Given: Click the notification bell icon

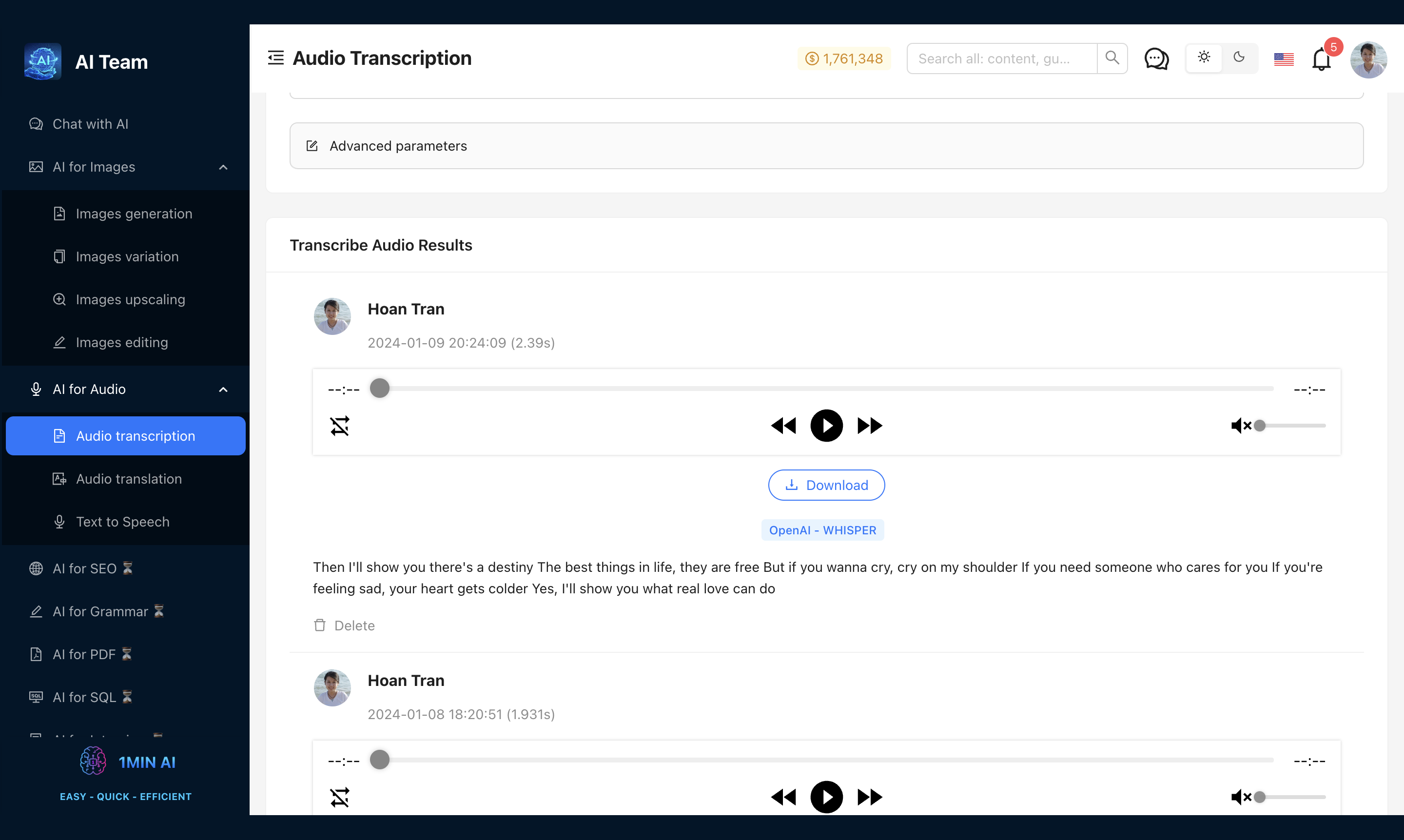Looking at the screenshot, I should 1321,59.
